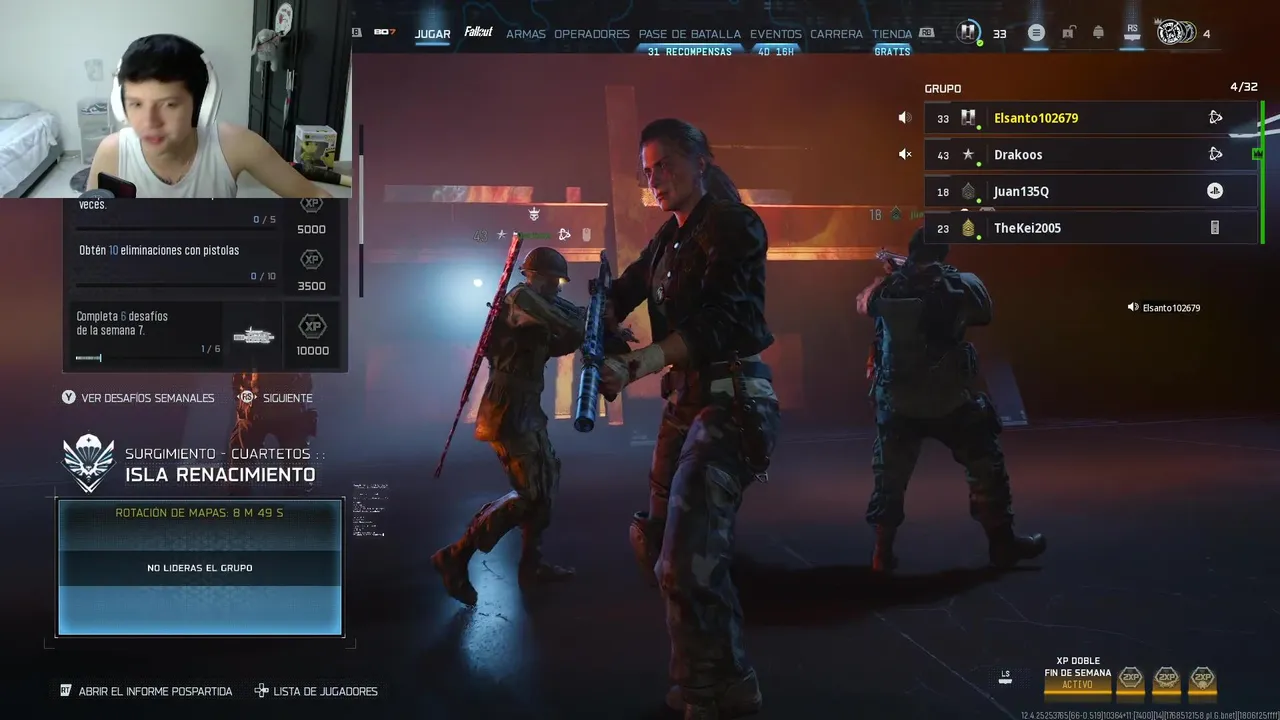Click the 3500 XP reward icon

[x=312, y=260]
